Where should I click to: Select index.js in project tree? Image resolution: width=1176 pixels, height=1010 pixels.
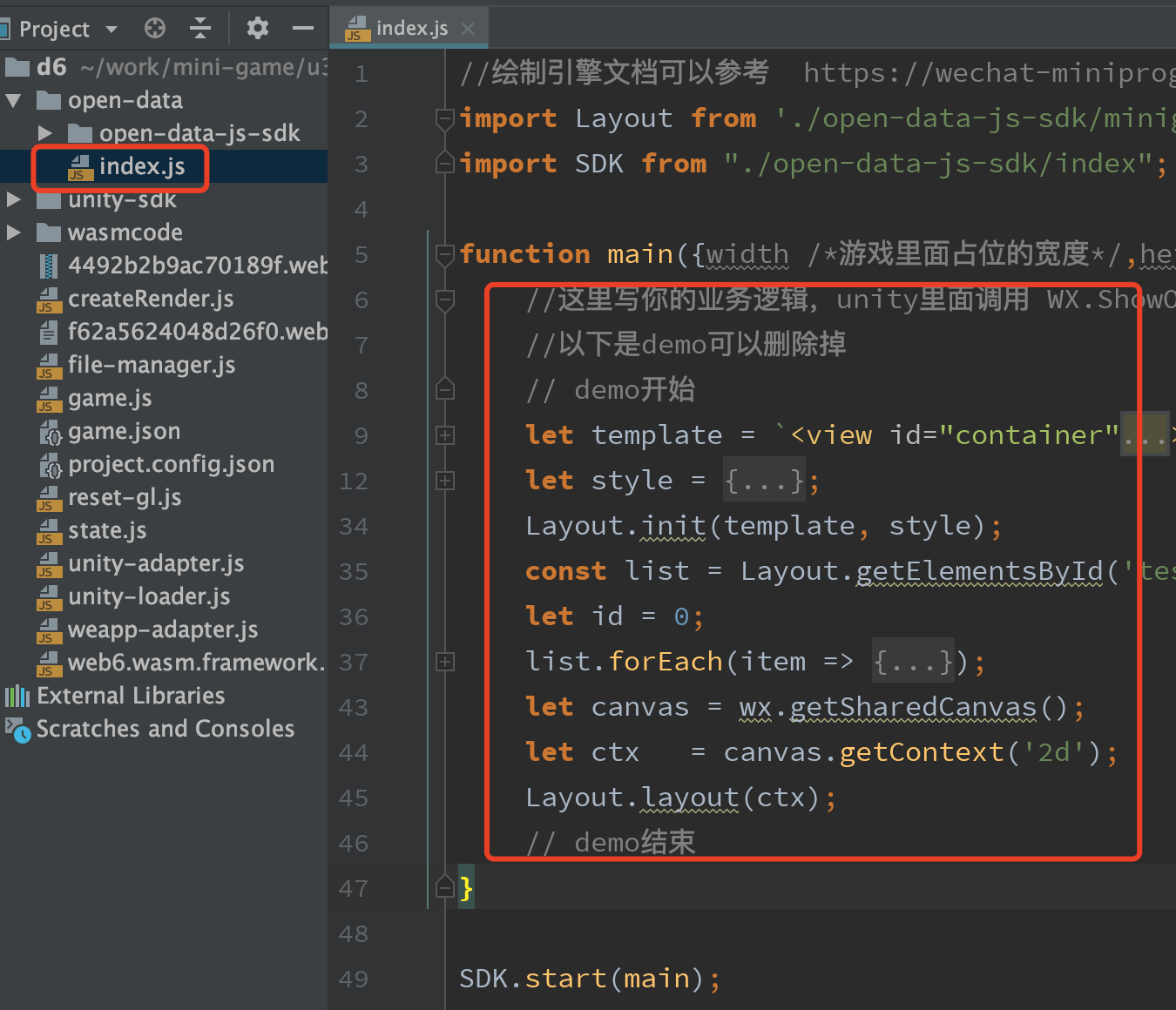pos(141,166)
